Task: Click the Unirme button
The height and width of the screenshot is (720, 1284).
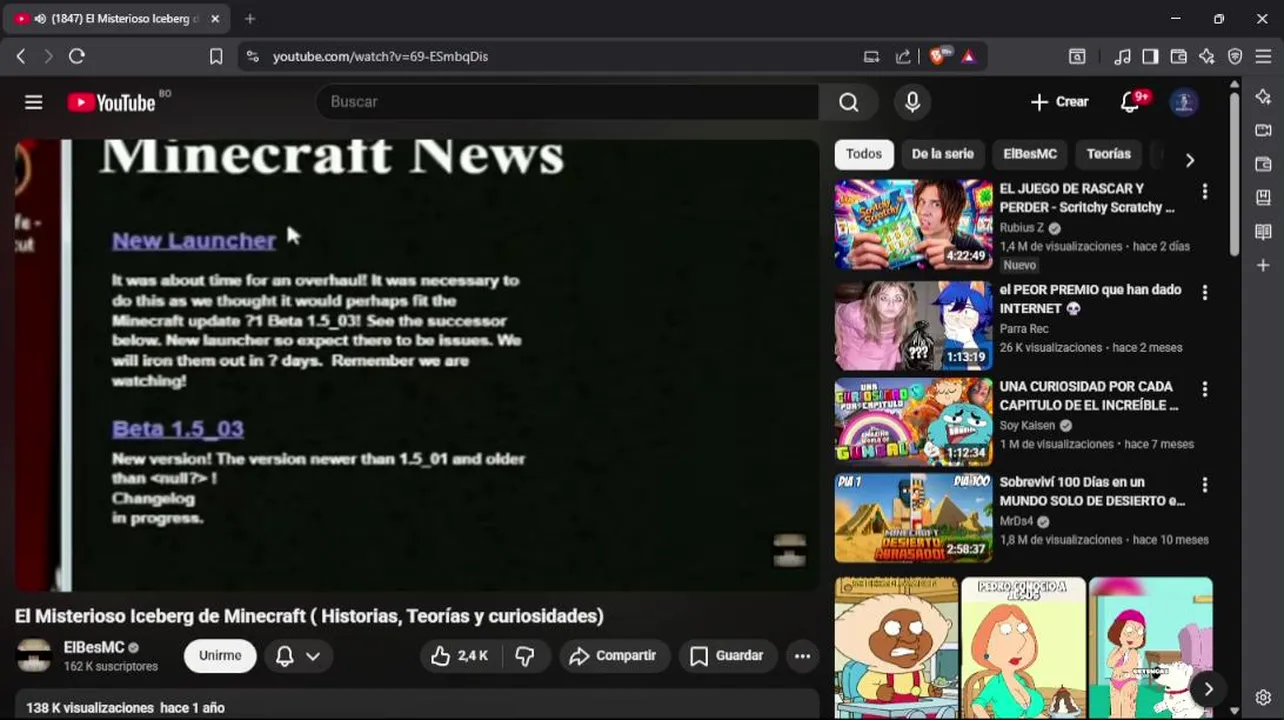Action: tap(220, 656)
